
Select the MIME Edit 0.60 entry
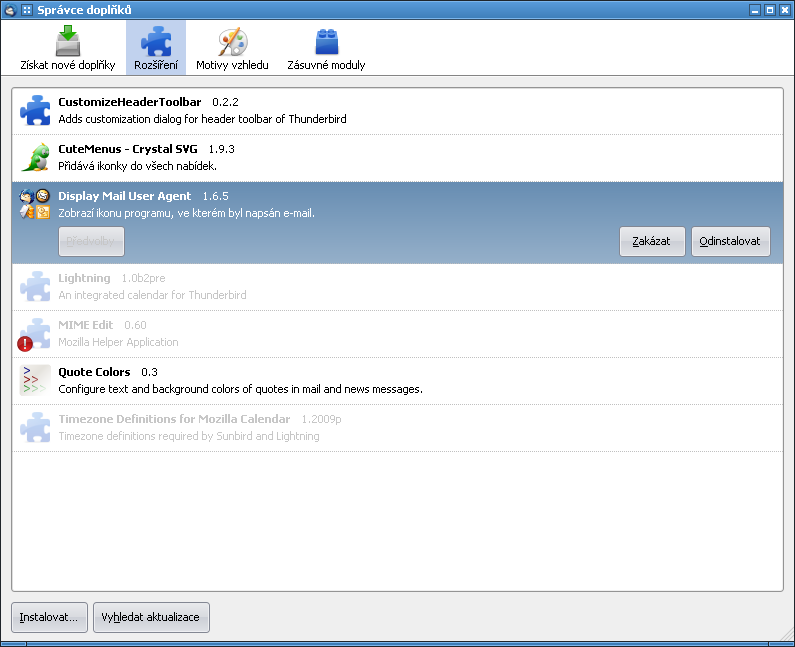[398, 334]
